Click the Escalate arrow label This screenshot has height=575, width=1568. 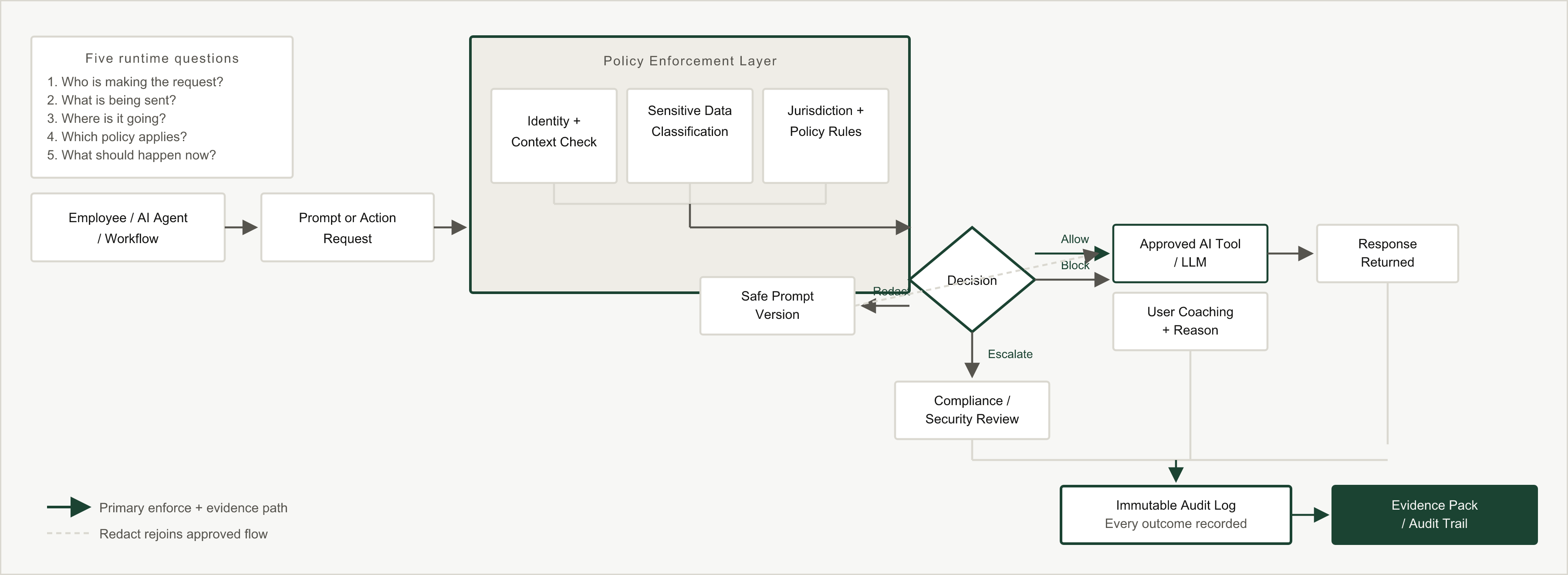tap(1010, 354)
